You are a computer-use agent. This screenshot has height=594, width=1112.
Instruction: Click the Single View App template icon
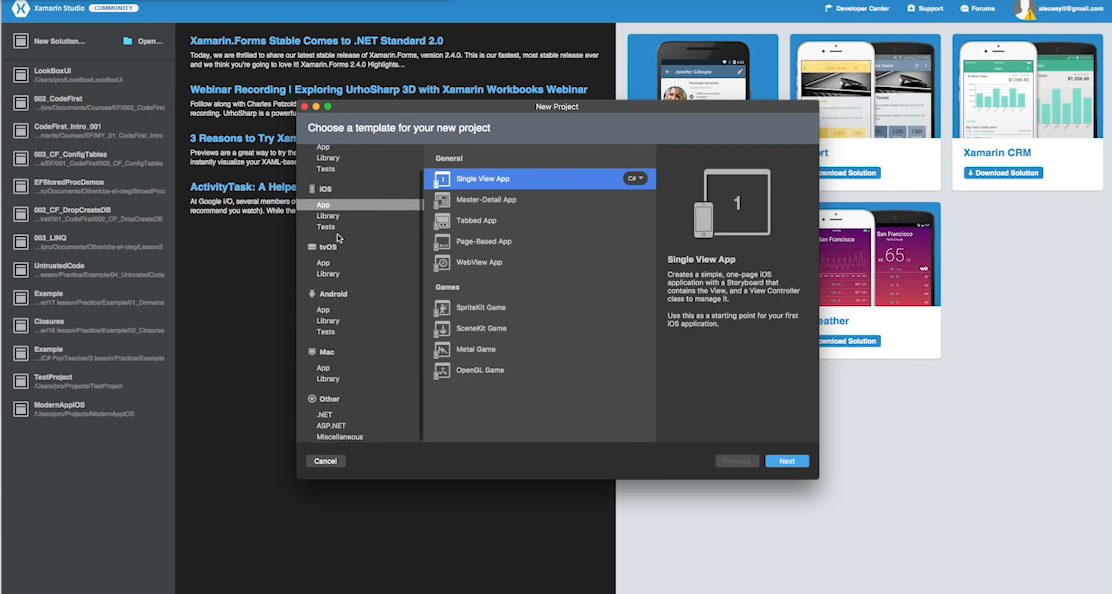click(442, 179)
